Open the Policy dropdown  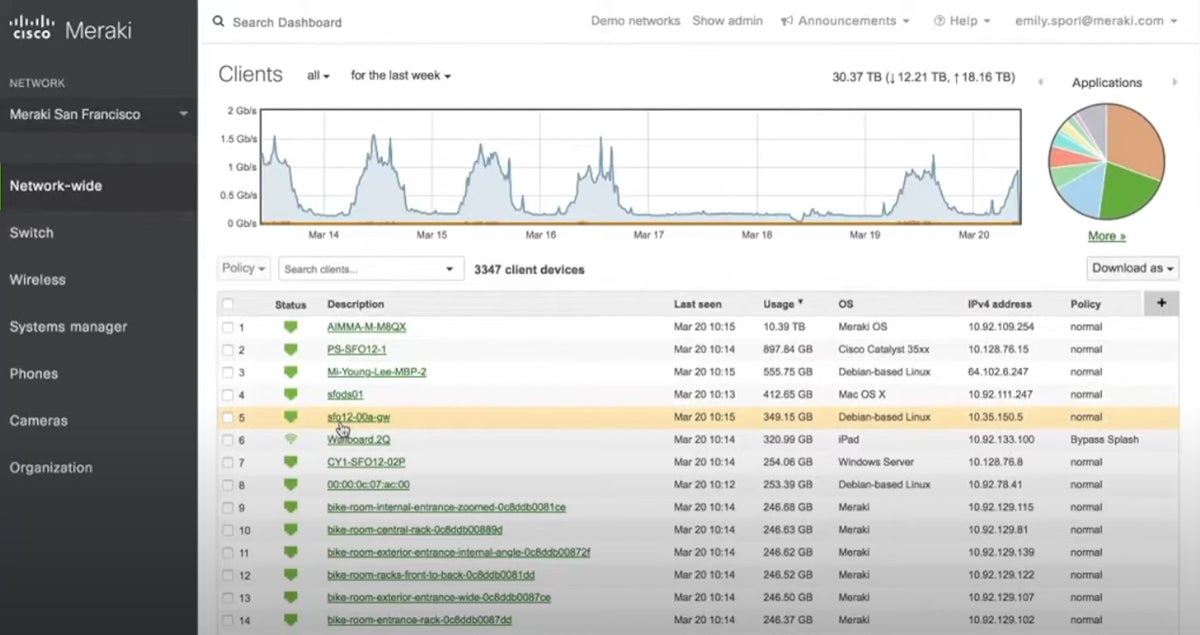coord(244,268)
